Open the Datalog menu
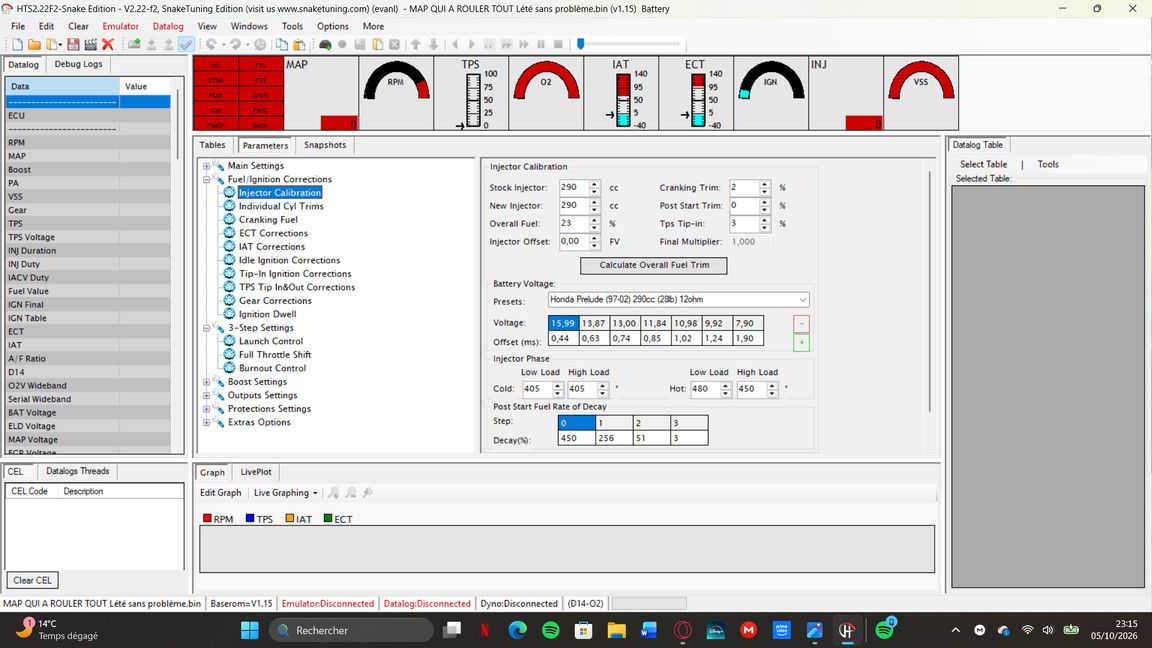Screen dimensions: 1152x648 pyautogui.click(x=168, y=26)
